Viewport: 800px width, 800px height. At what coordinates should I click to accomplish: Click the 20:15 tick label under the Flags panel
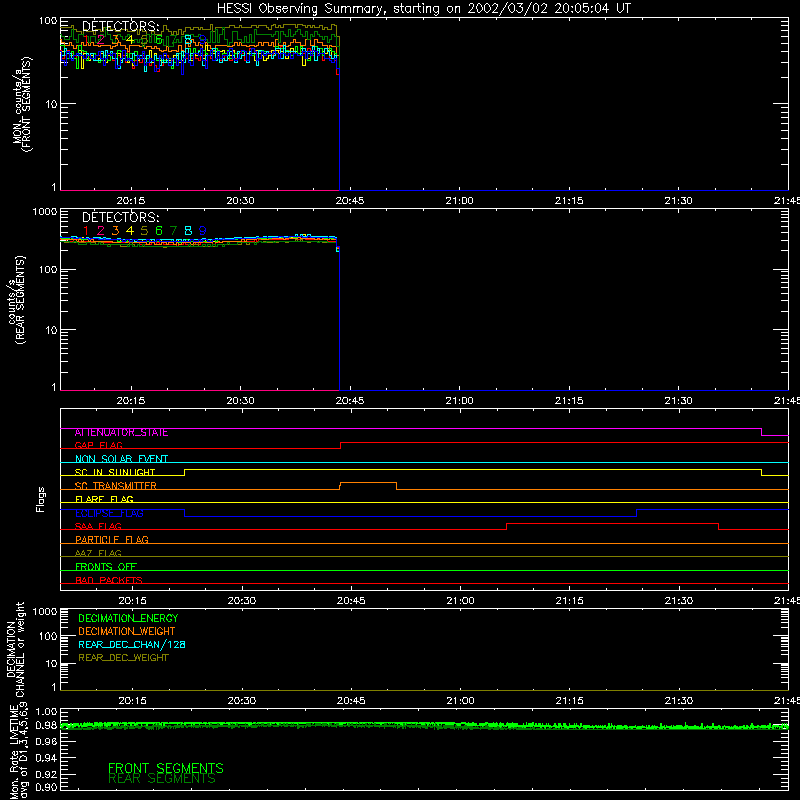(x=133, y=601)
